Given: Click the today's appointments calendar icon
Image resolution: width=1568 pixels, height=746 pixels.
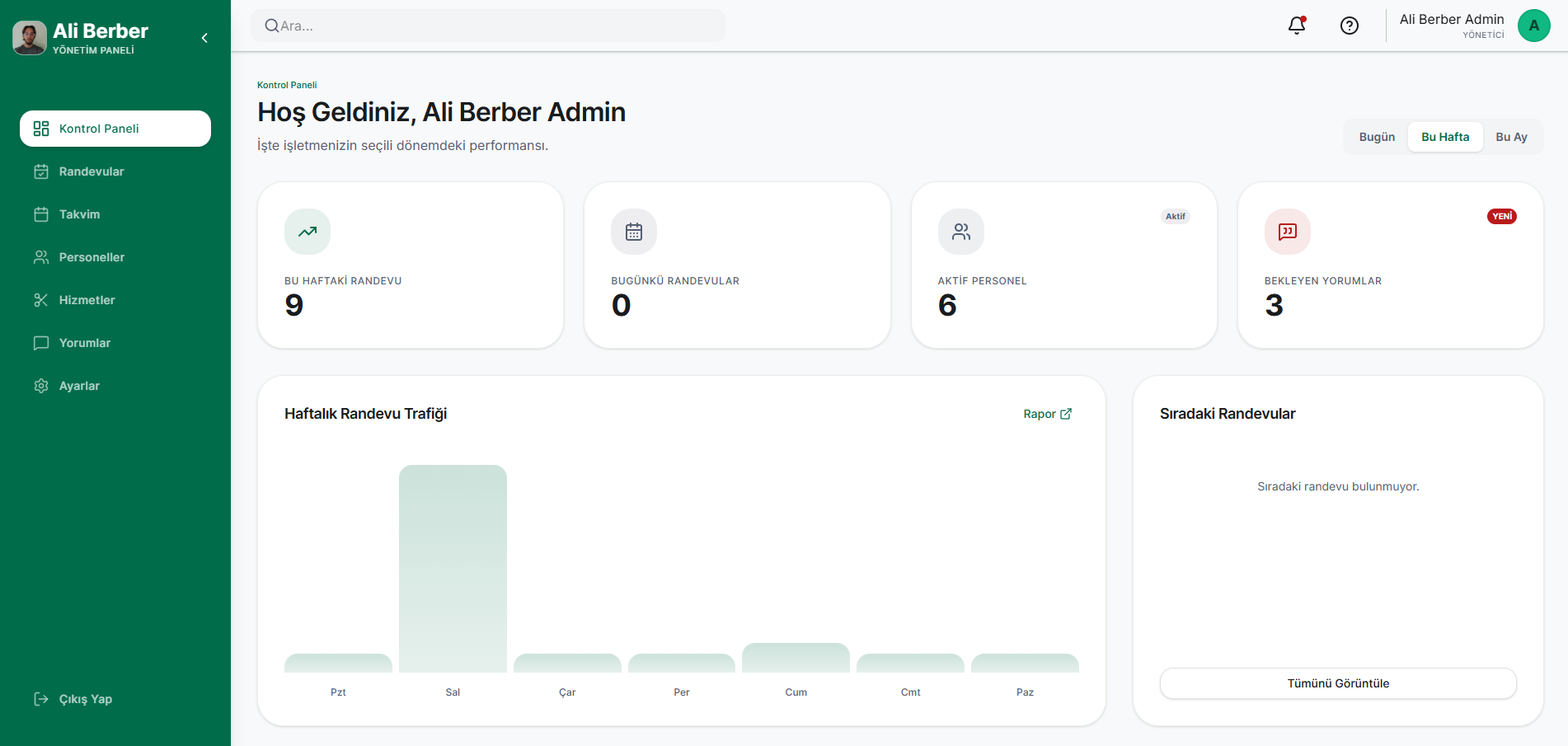Looking at the screenshot, I should pos(634,232).
